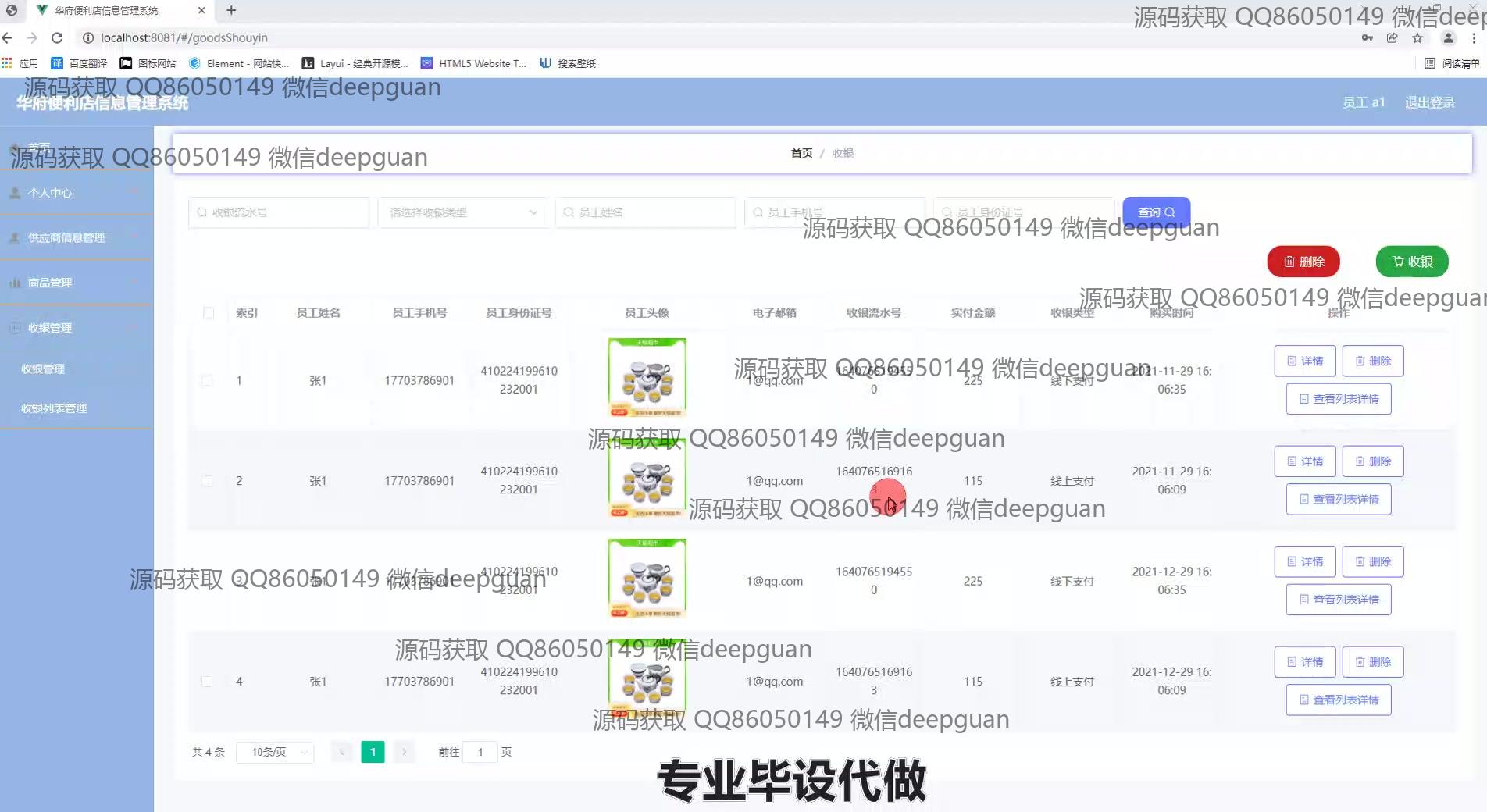Viewport: 1487px width, 812px height.
Task: Open the browser profile icon
Action: (x=1448, y=37)
